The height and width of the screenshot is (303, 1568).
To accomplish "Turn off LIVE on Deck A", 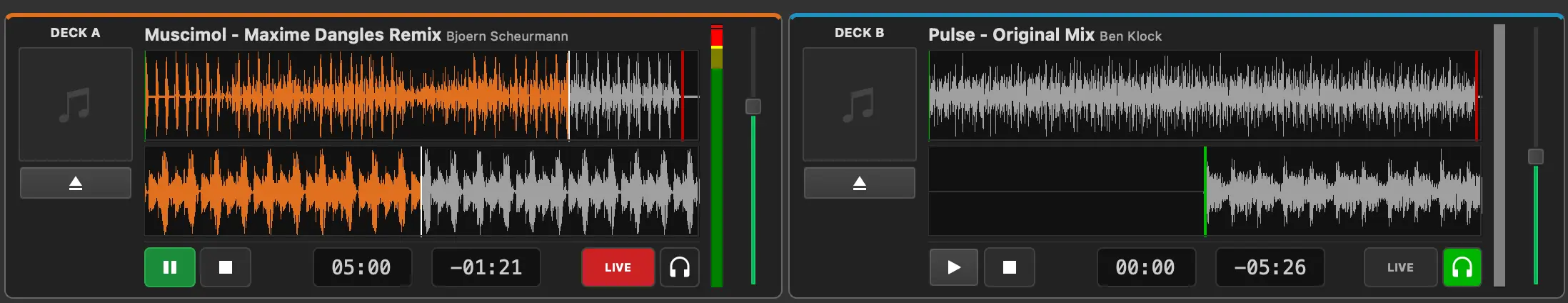I will pyautogui.click(x=618, y=267).
